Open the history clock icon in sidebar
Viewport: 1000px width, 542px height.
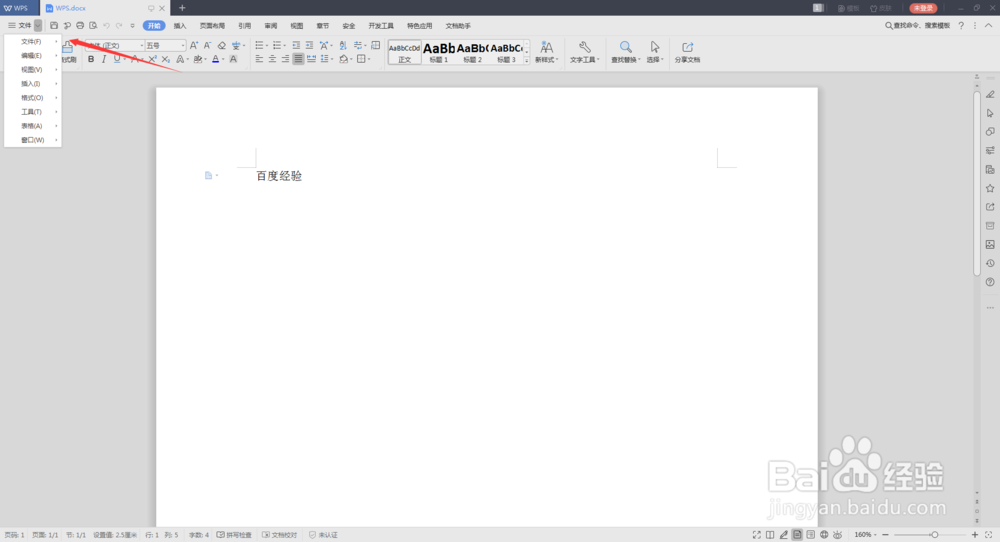coord(990,263)
